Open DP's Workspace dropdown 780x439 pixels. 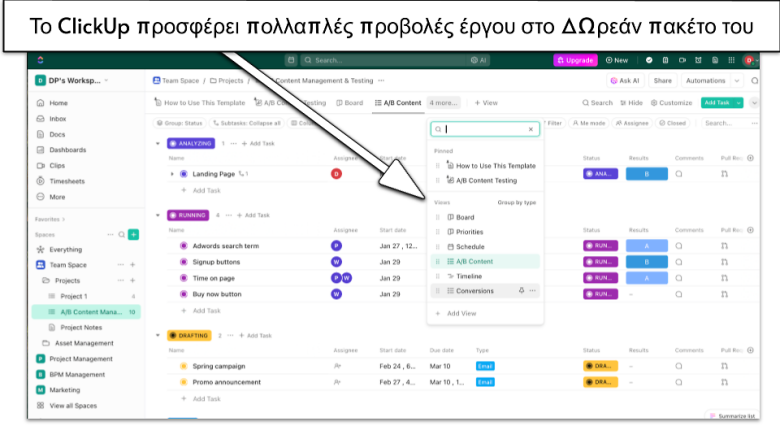(x=72, y=80)
